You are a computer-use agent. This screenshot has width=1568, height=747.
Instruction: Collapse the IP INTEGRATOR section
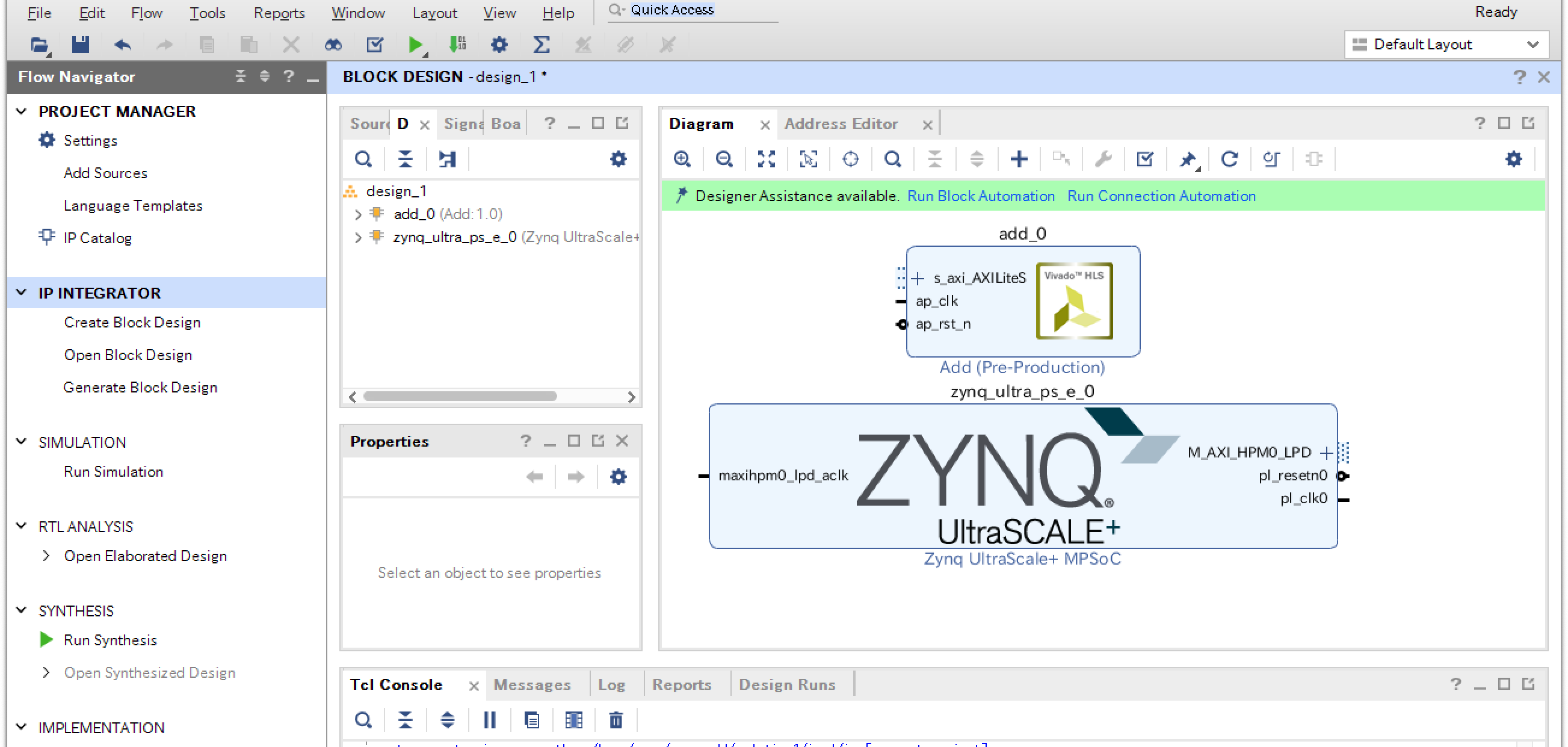coord(22,293)
